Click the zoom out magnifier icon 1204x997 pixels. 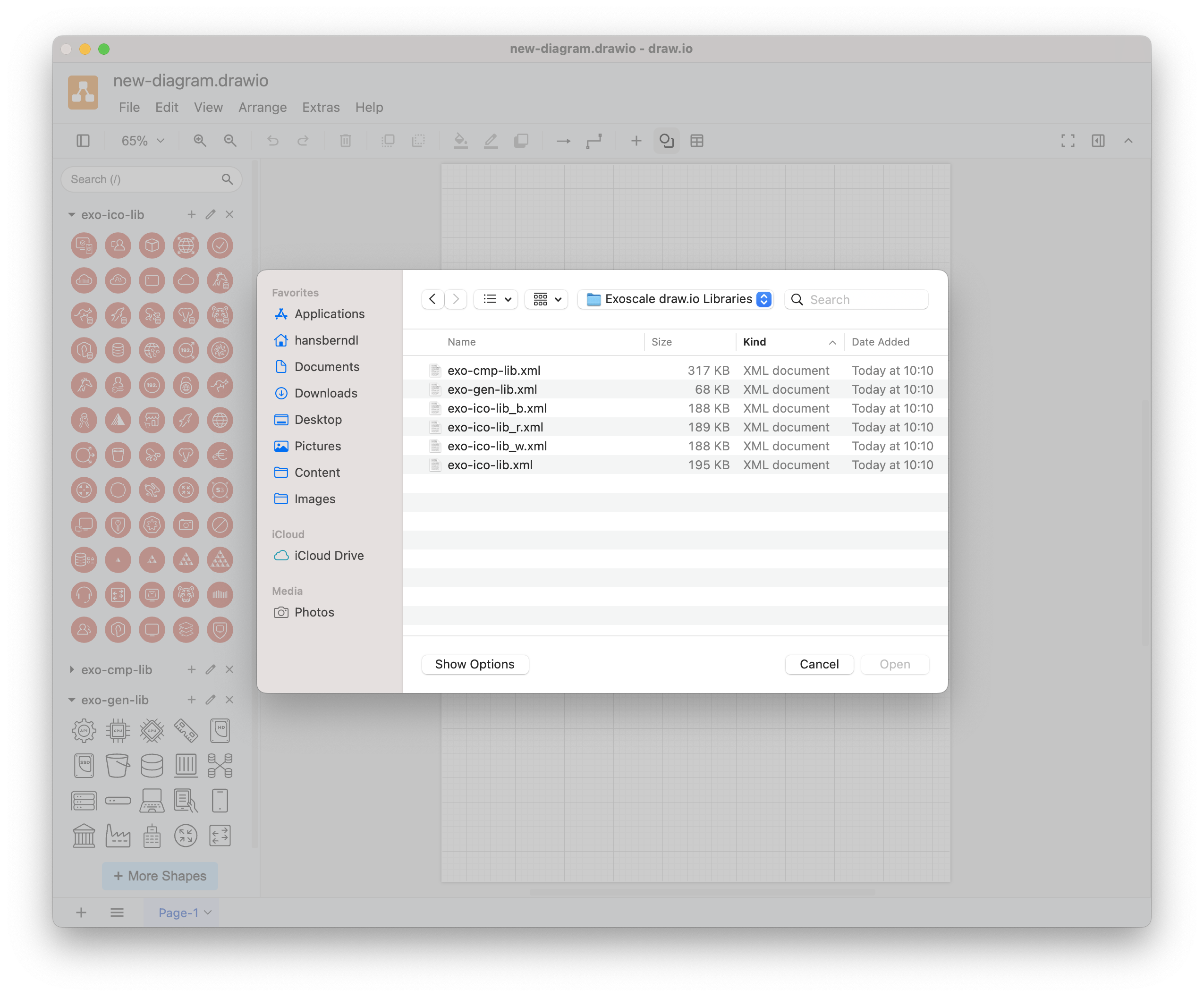click(230, 141)
